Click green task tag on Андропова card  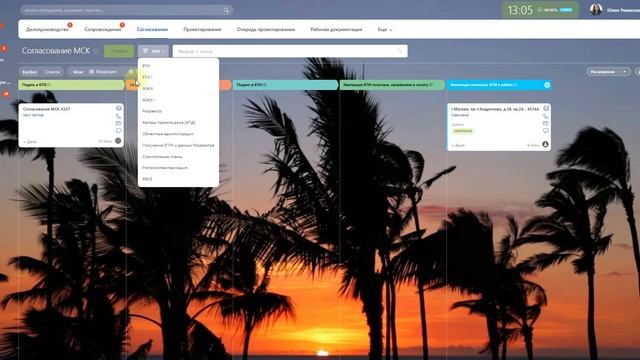pos(463,131)
